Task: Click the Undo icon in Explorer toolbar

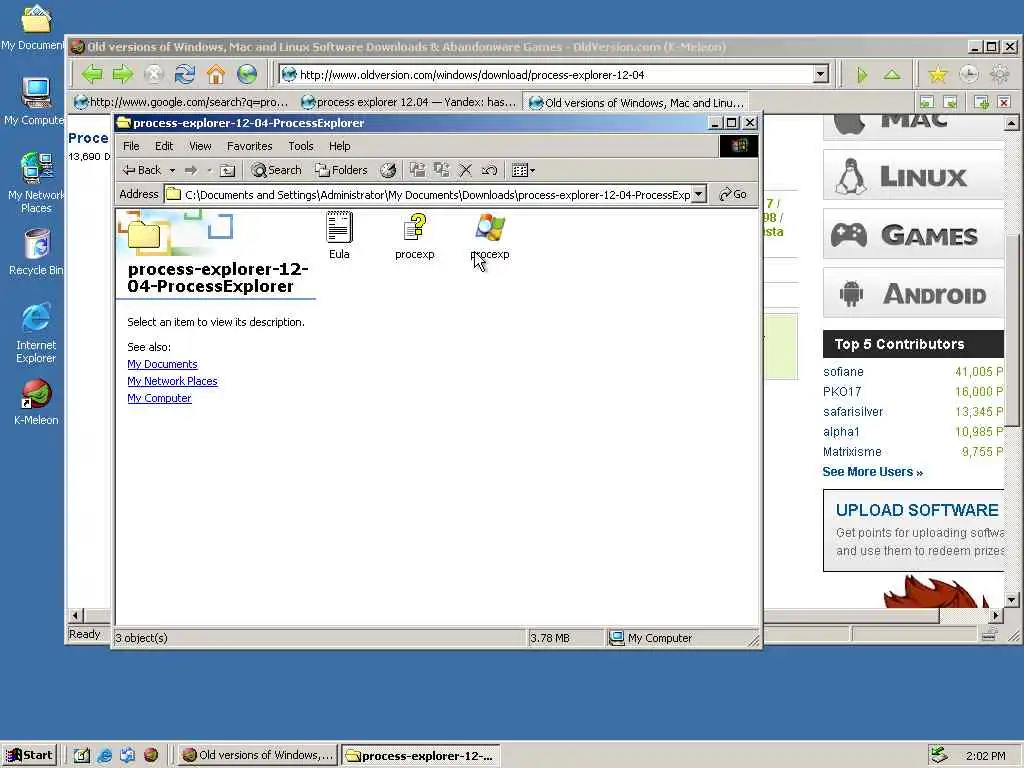Action: (x=489, y=170)
